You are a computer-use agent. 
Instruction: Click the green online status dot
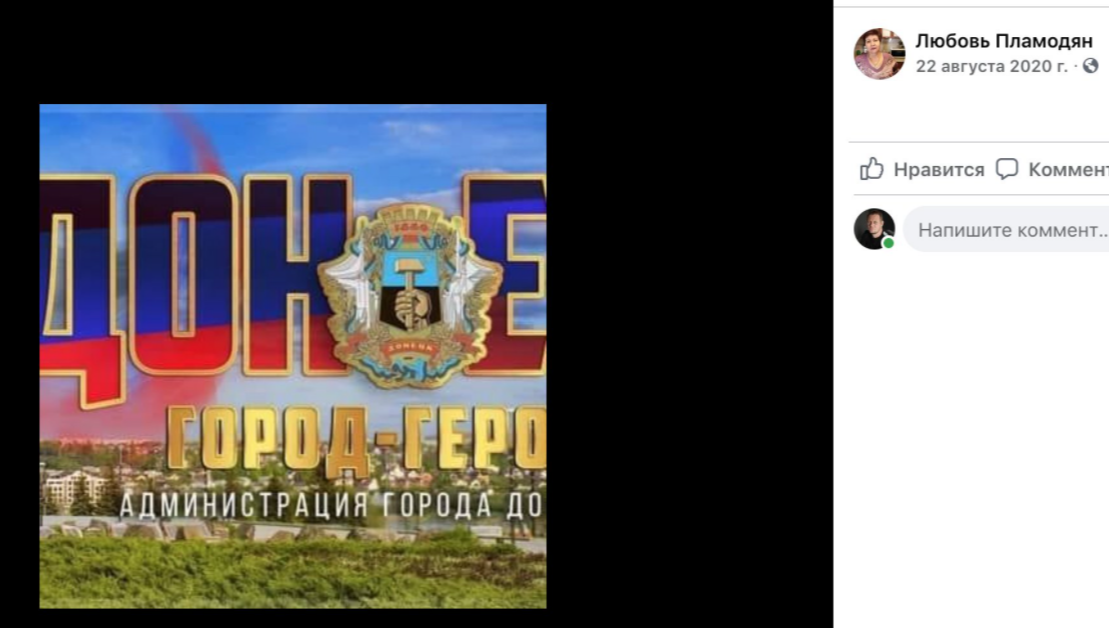tap(889, 243)
